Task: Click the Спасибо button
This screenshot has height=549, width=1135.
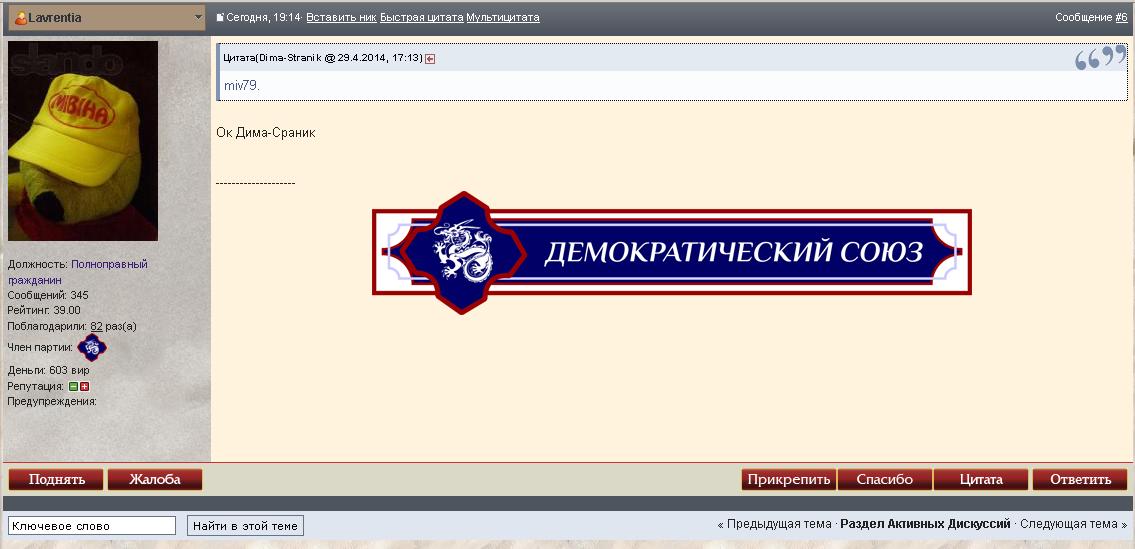Action: click(885, 479)
